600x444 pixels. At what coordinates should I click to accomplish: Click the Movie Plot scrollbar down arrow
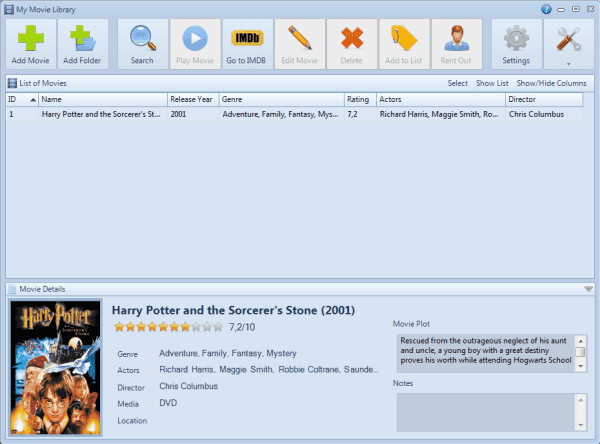click(x=581, y=367)
